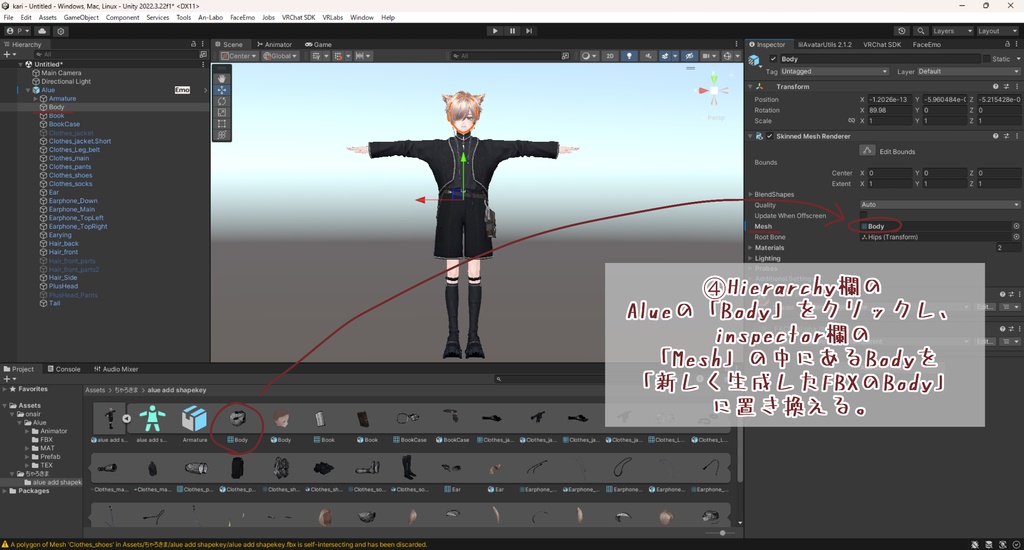
Task: Open Skinned Mesh Renderer context menu
Action: [x=1017, y=136]
